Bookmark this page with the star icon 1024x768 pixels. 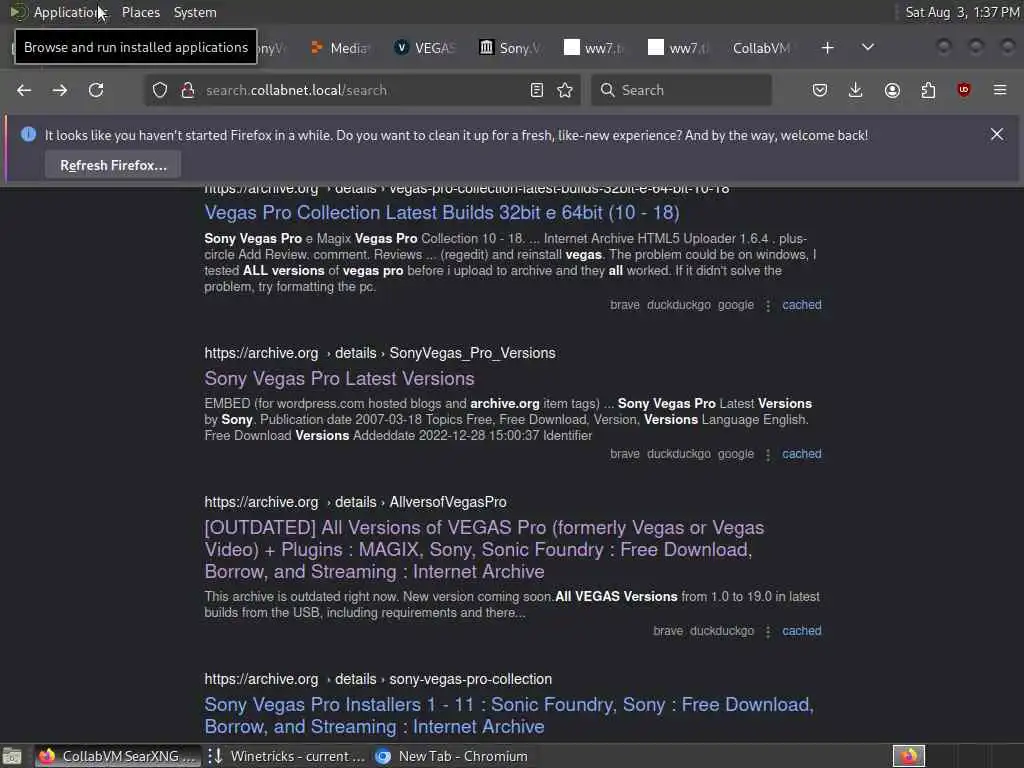565,90
